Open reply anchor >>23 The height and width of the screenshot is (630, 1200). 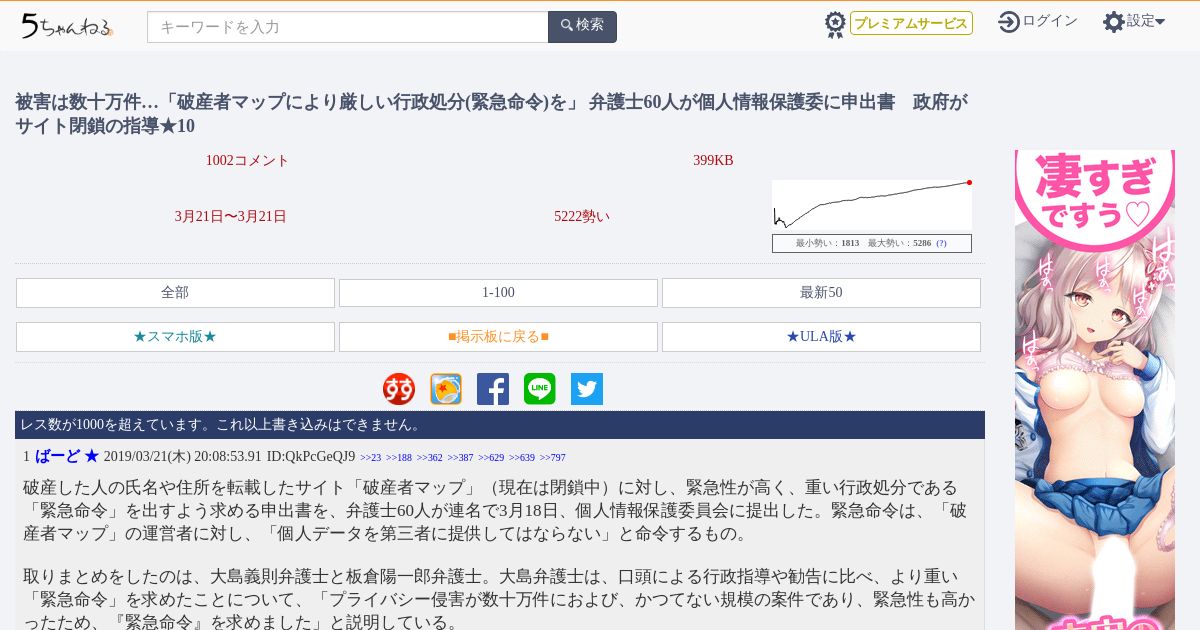coord(370,458)
